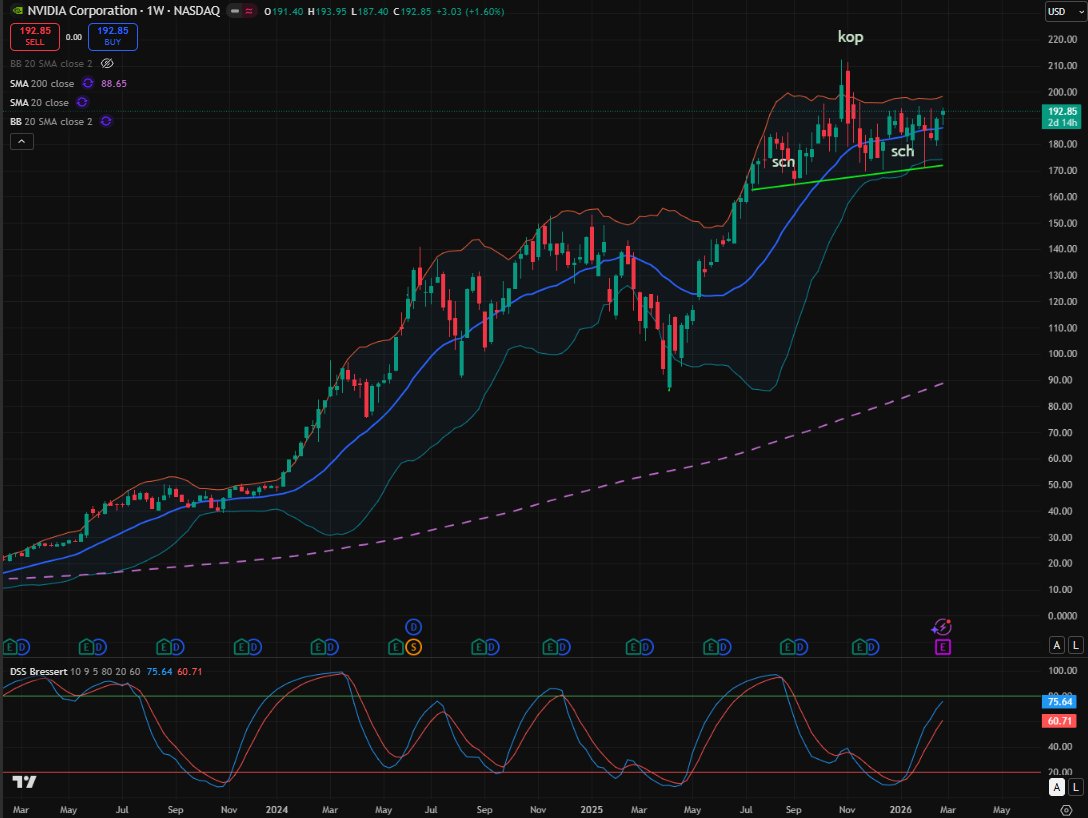Open the earnings E marker near Mar 2024
1088x818 pixels.
click(318, 647)
